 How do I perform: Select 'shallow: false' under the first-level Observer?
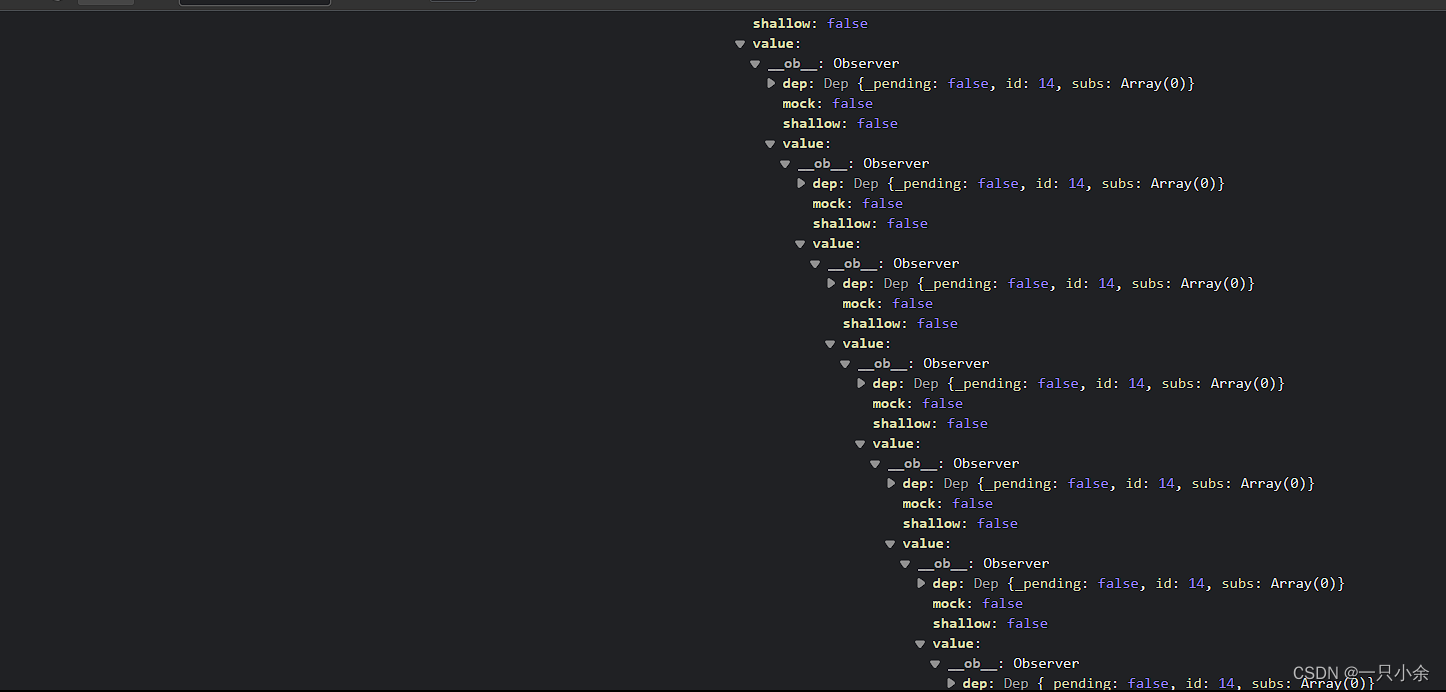[840, 123]
